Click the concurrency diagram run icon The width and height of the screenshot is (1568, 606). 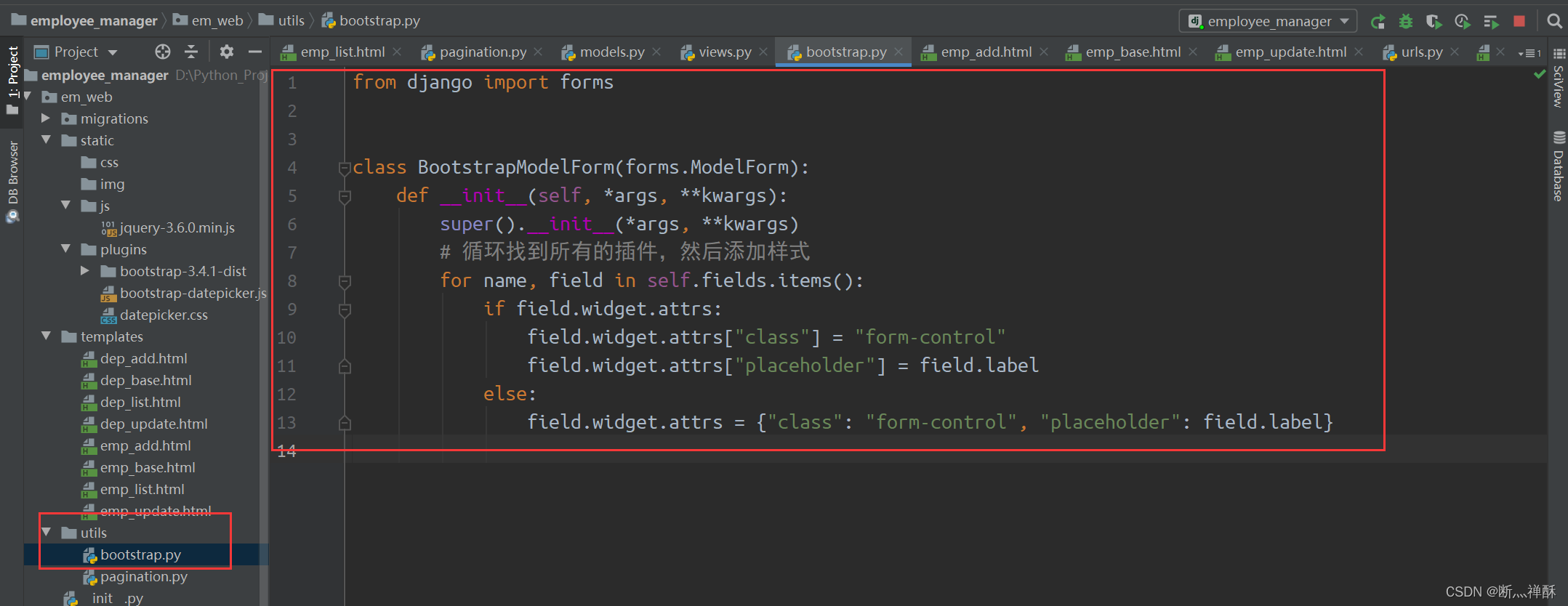coord(1491,22)
